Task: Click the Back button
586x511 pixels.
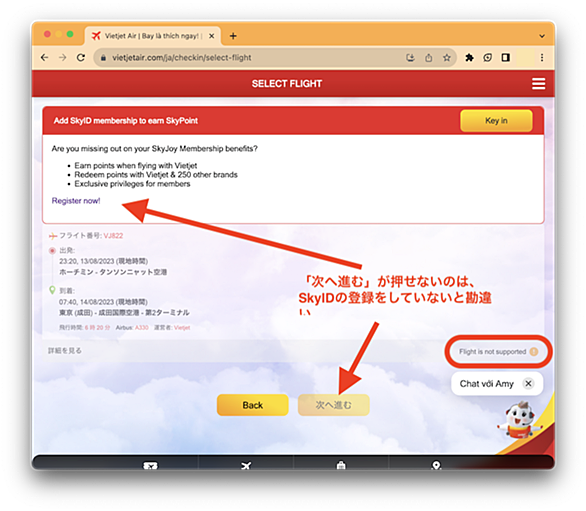Action: coord(253,405)
